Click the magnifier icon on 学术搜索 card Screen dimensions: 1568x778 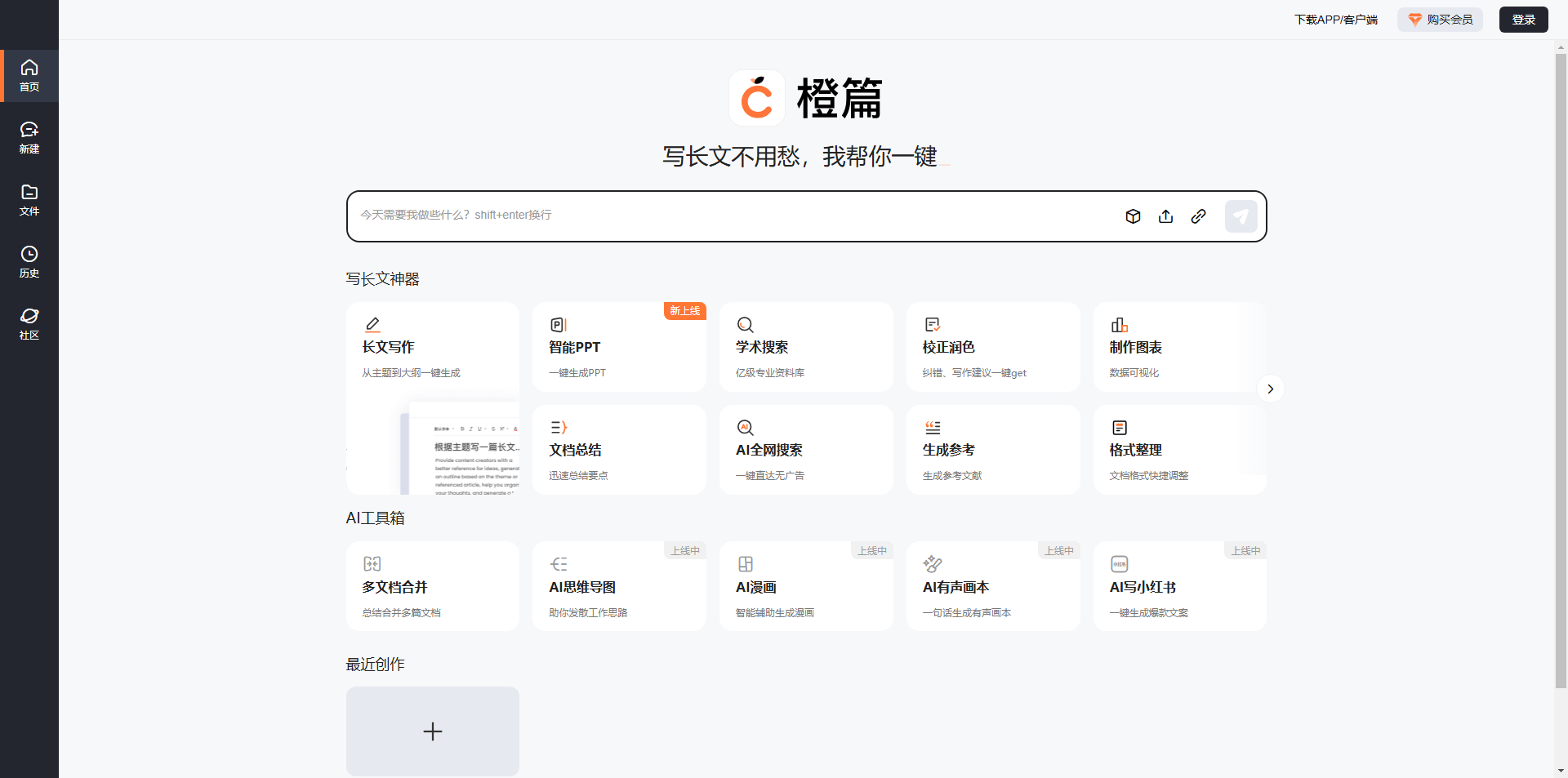745,325
